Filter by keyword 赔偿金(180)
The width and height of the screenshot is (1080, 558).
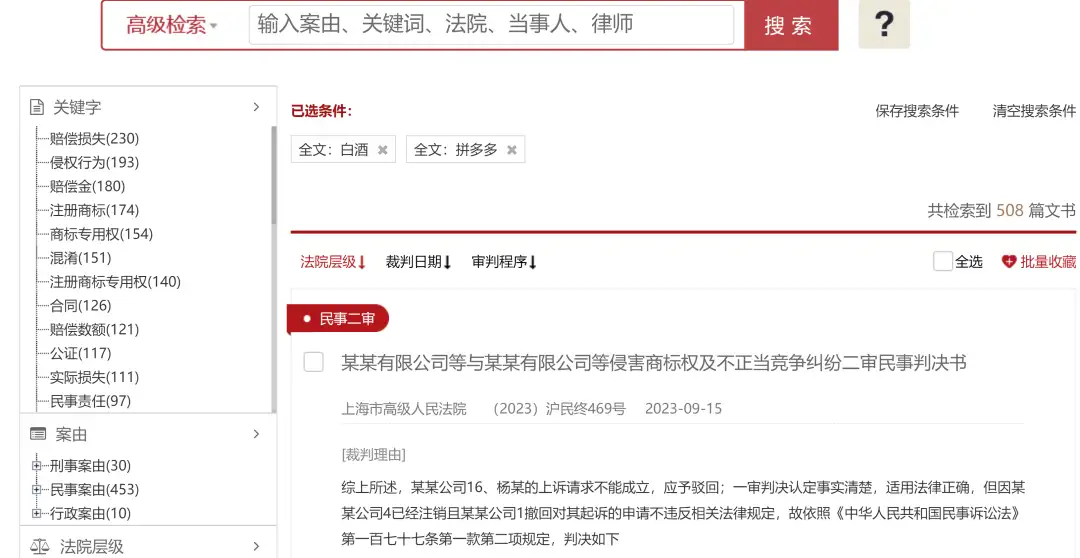[87, 186]
